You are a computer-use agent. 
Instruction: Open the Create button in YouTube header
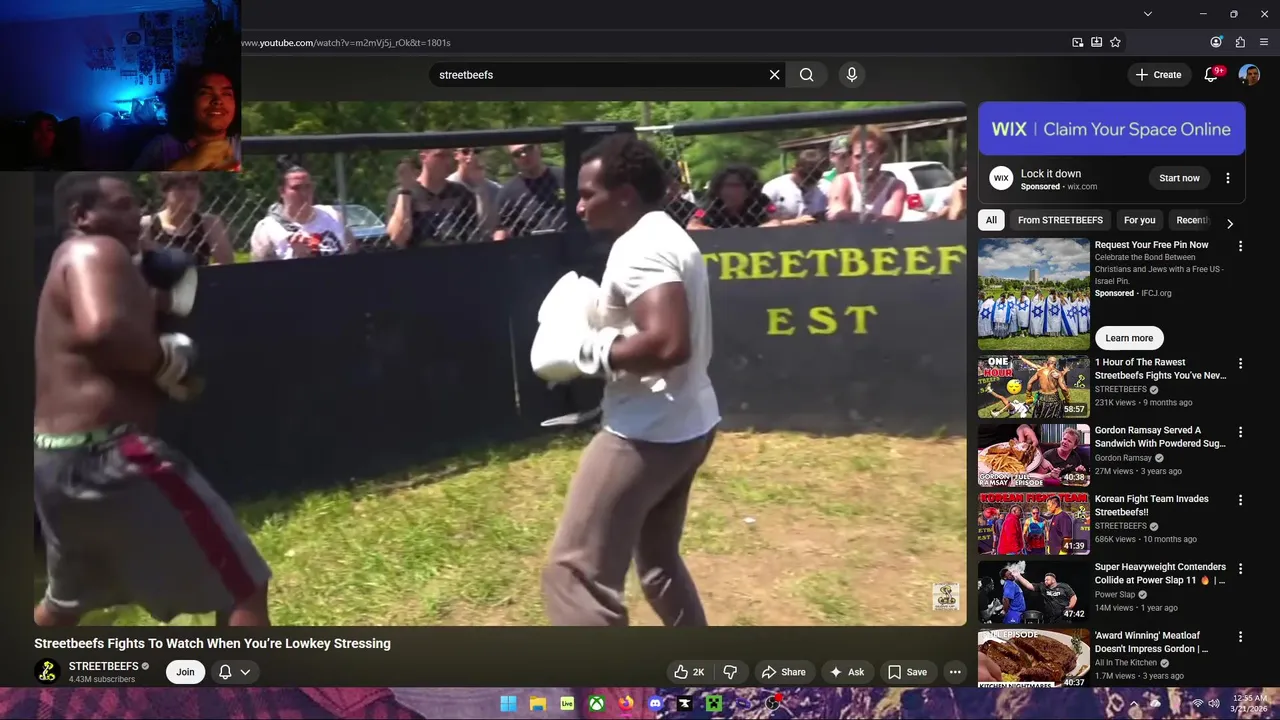click(1159, 75)
